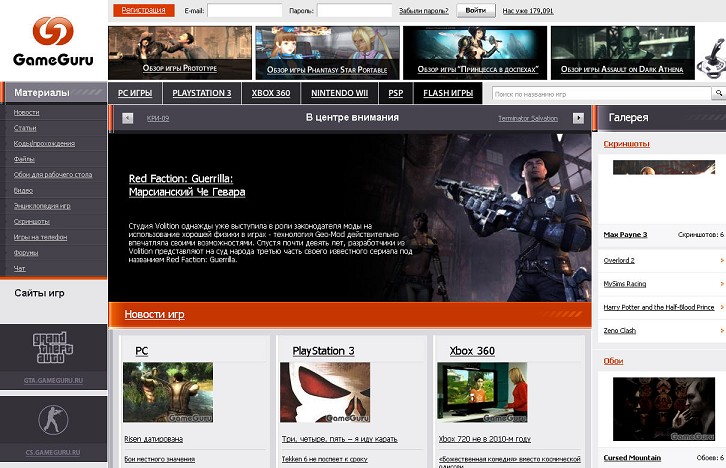Open the Xbox 360 news TV thumbnail
This screenshot has height=468, width=726.
482,392
